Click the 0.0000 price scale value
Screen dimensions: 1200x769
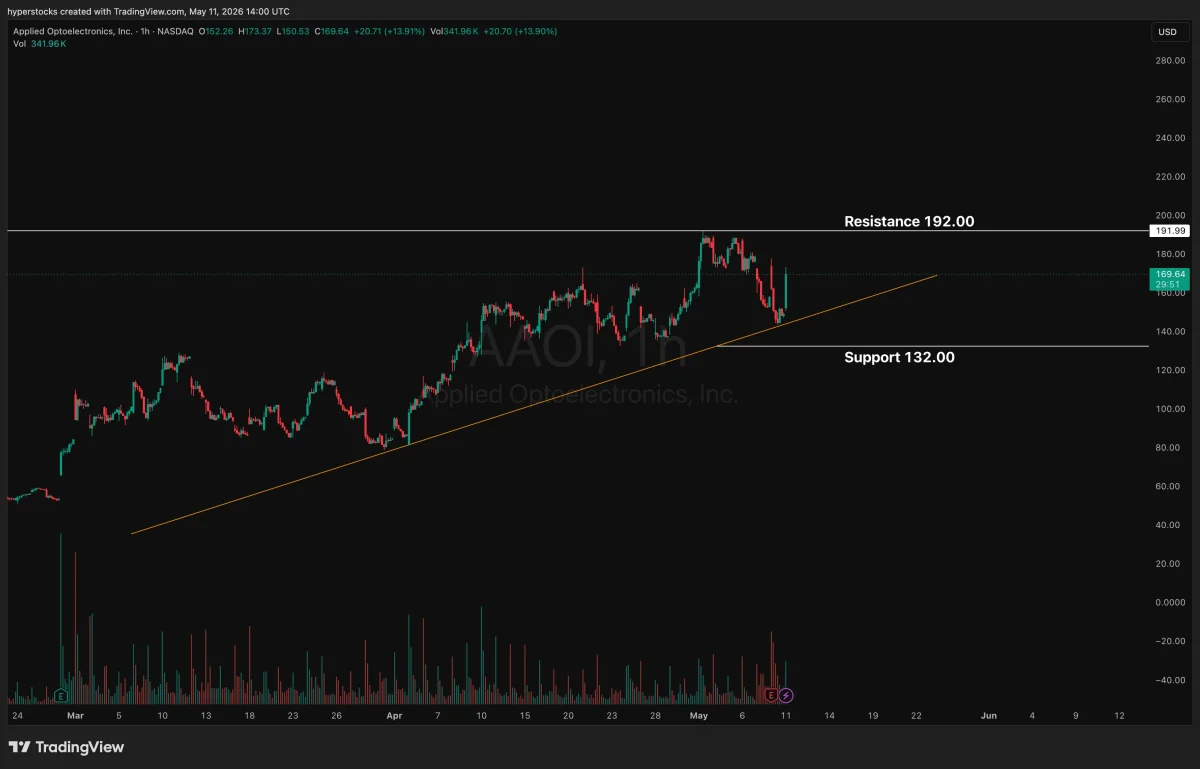pos(1169,602)
